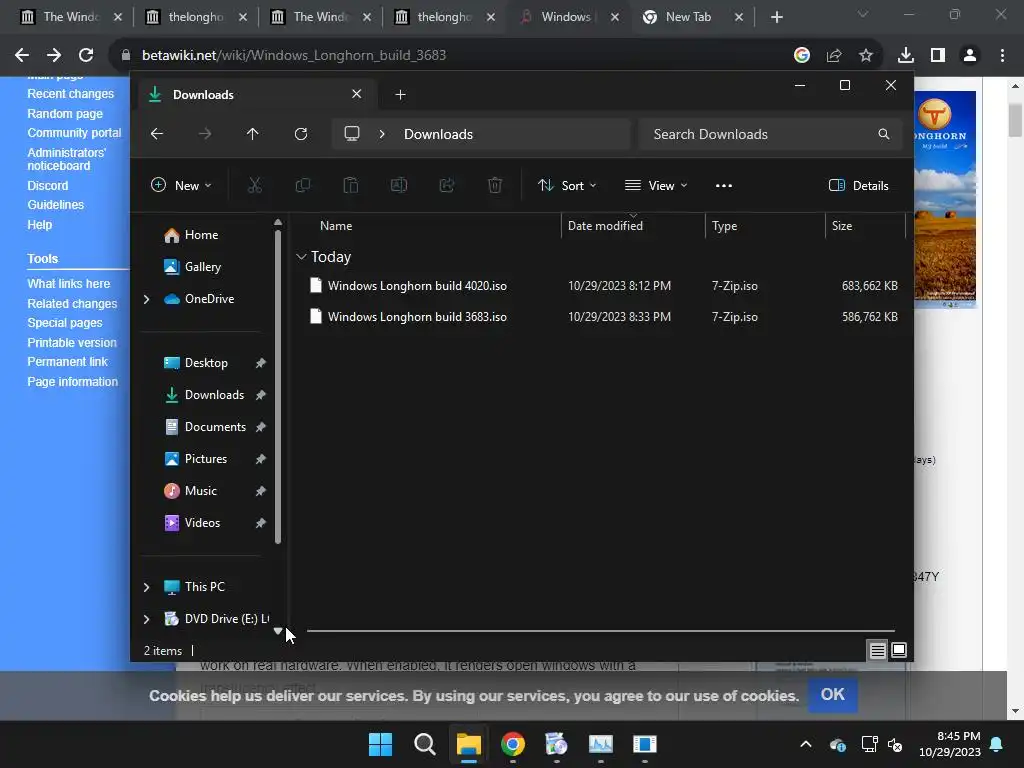Open What links here link
The image size is (1024, 768).
coord(69,283)
